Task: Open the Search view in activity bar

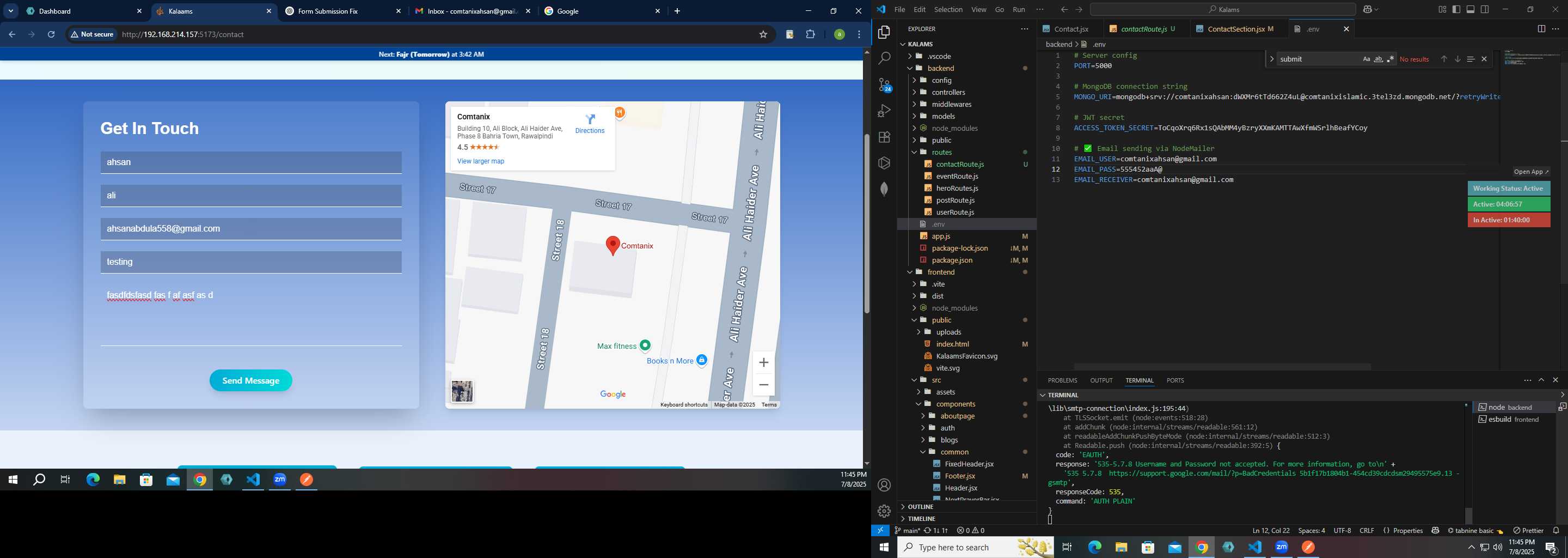Action: point(884,58)
